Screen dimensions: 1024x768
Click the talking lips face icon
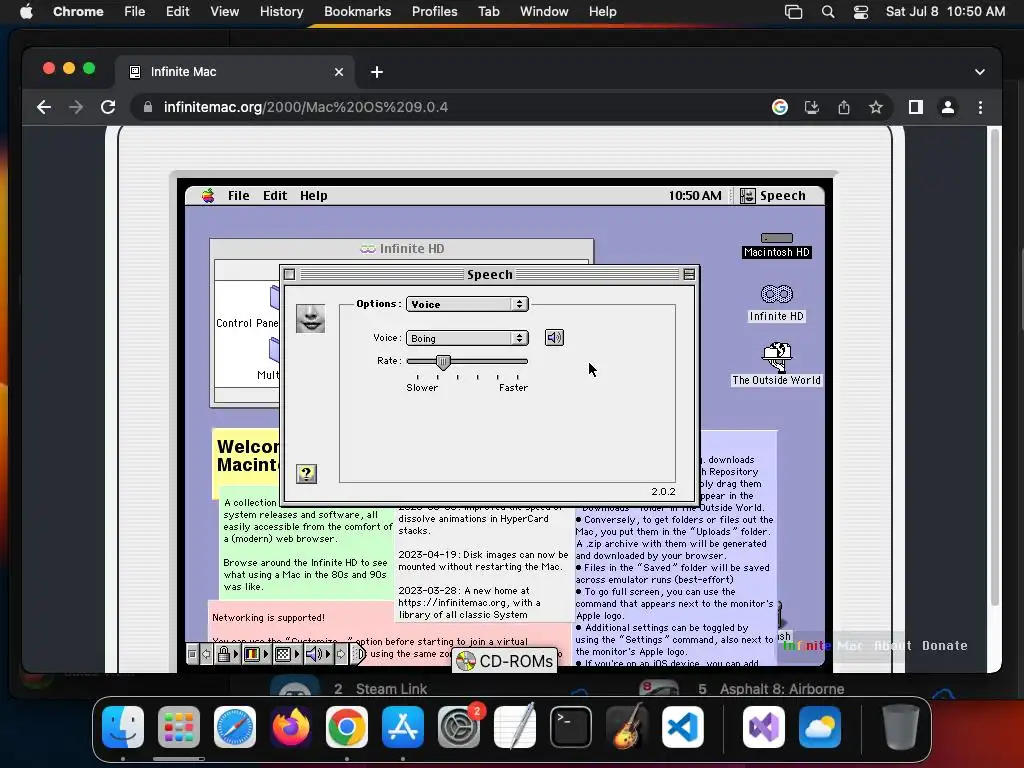pos(310,318)
